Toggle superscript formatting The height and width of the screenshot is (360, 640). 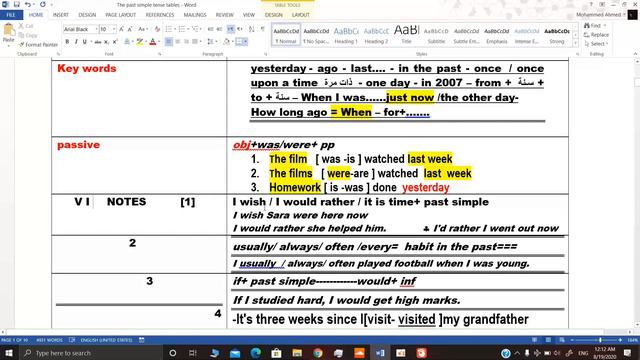pos(115,42)
